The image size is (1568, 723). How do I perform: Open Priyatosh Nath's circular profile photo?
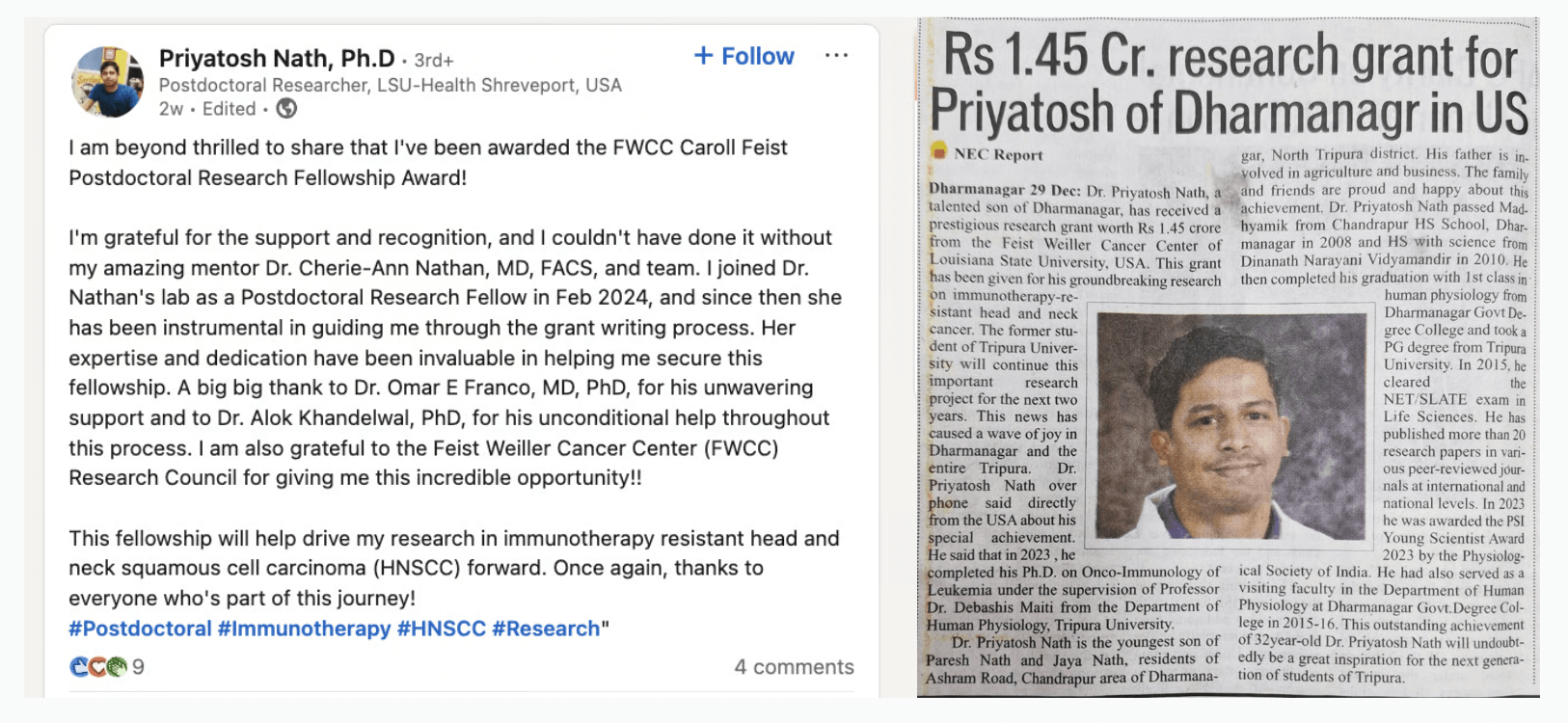[108, 82]
